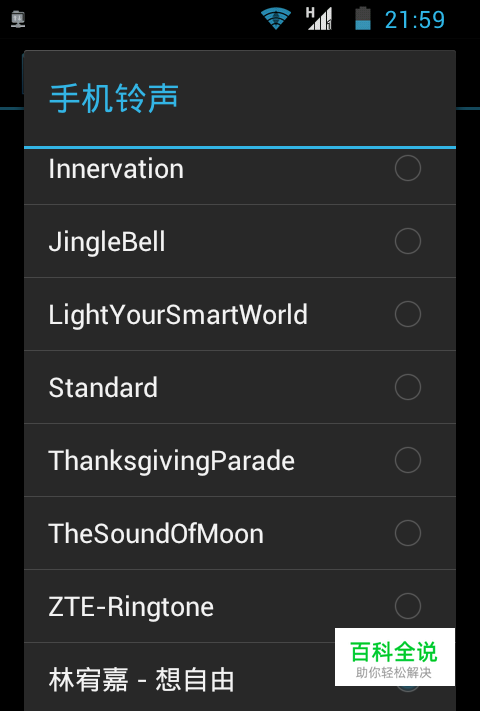Pick the JingleBell ringtone label
Screen dimensions: 480x711
click(107, 242)
